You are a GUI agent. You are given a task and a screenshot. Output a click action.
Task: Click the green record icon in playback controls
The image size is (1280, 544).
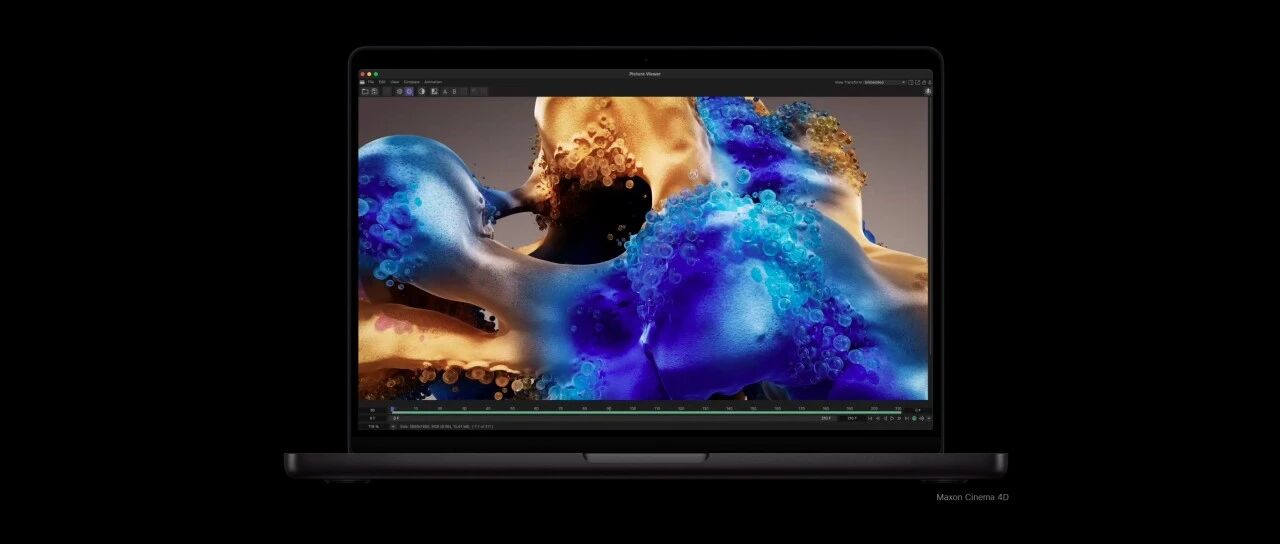[x=914, y=418]
